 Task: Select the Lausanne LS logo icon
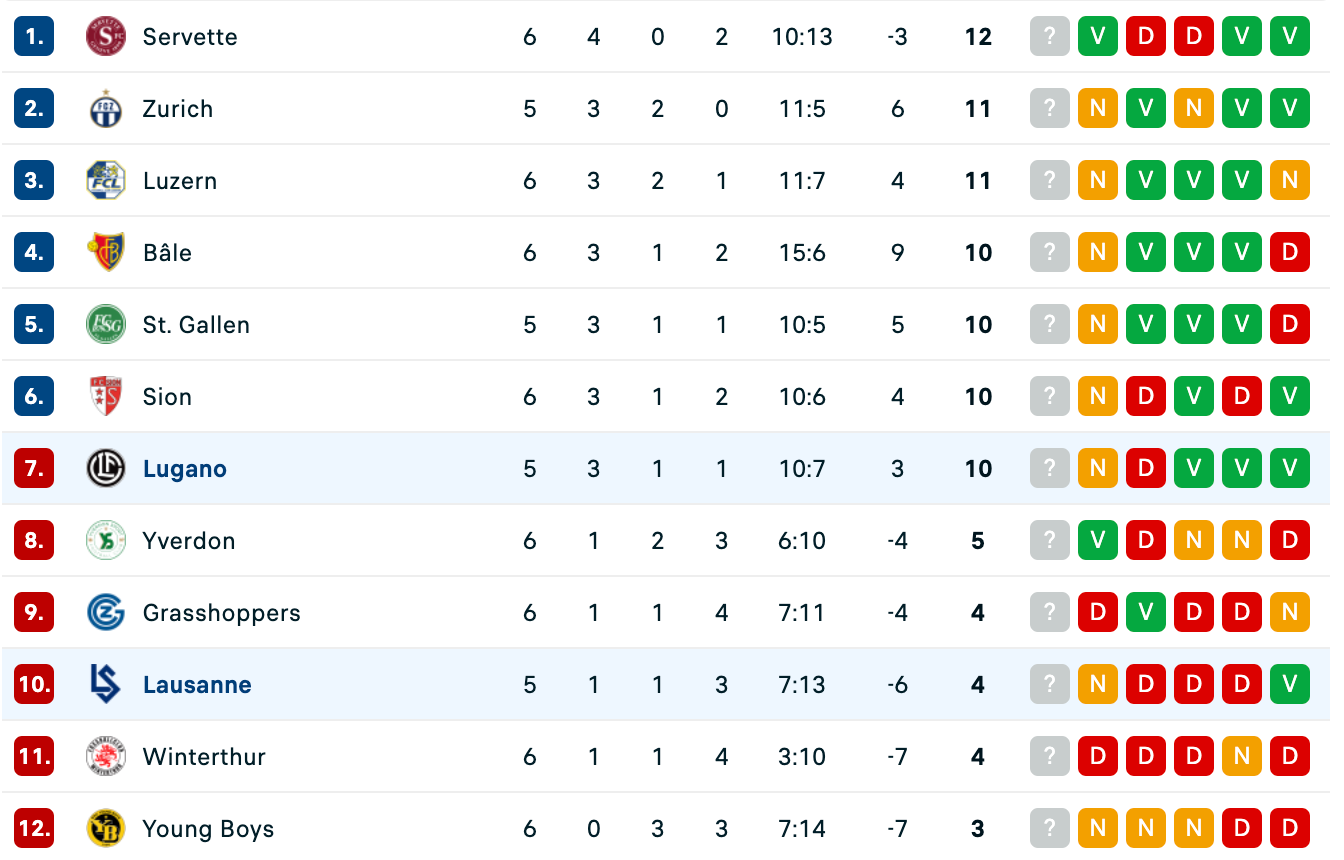105,685
